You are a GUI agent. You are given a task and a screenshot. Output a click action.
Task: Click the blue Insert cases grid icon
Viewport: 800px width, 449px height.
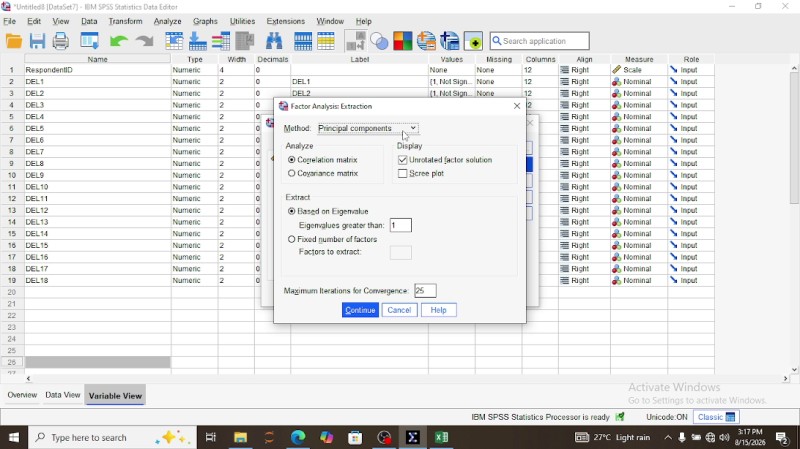coord(303,41)
